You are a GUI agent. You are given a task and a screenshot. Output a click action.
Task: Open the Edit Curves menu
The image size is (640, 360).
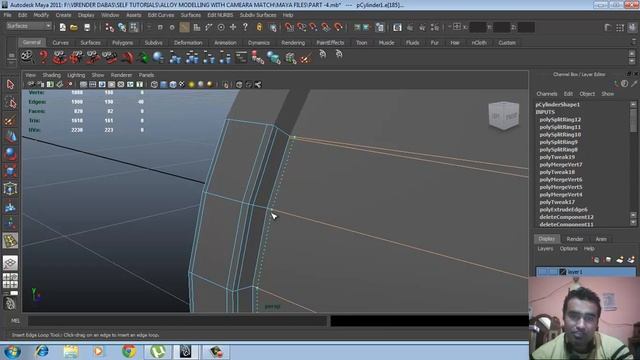click(x=161, y=15)
